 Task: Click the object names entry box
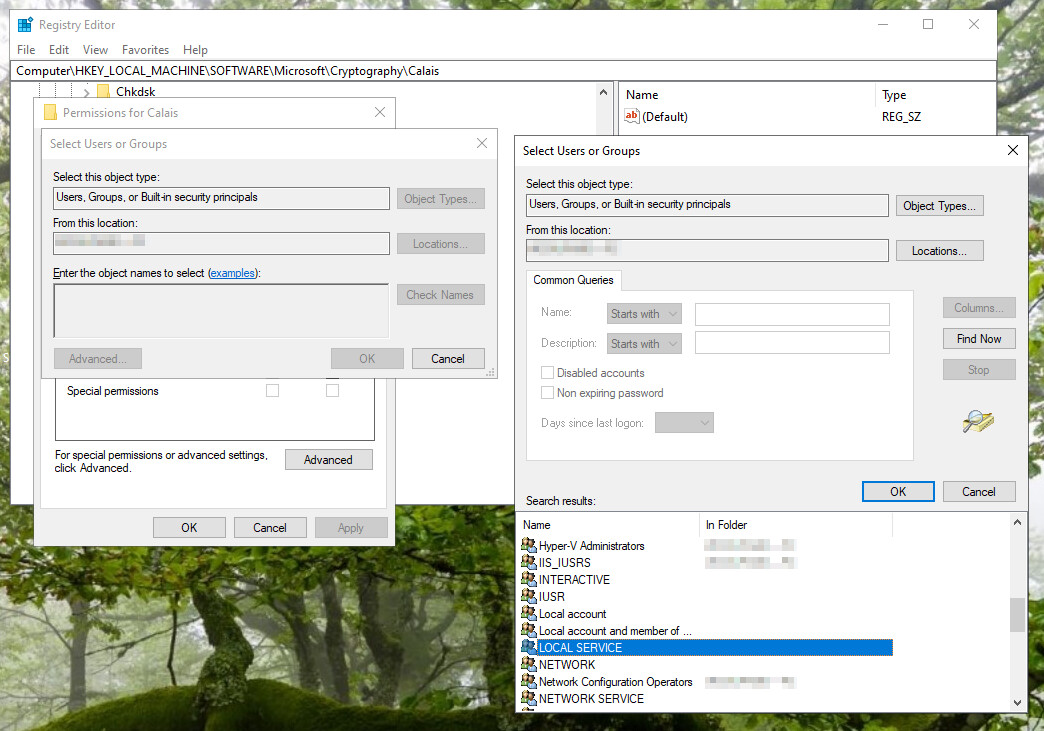tap(221, 311)
